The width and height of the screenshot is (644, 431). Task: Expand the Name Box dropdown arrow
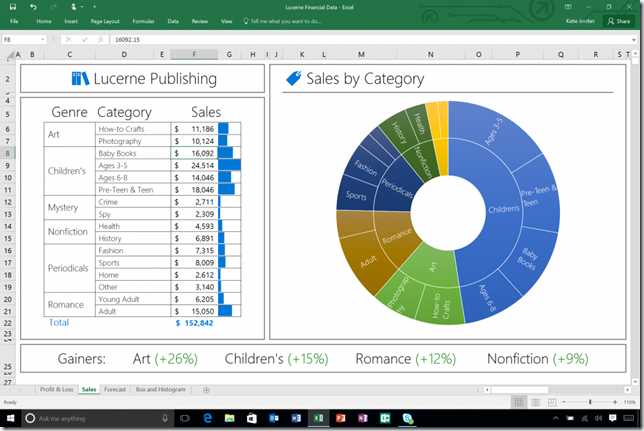click(x=43, y=39)
